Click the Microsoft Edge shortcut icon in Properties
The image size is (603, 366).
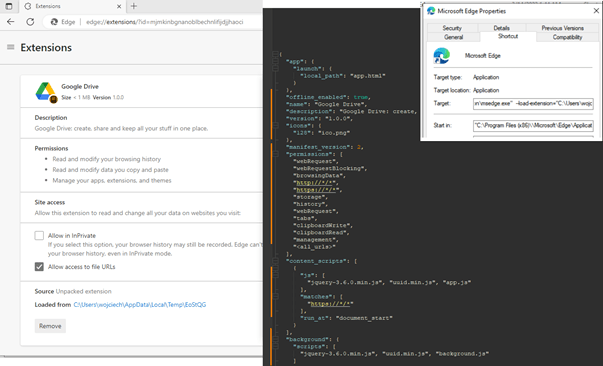pyautogui.click(x=441, y=56)
